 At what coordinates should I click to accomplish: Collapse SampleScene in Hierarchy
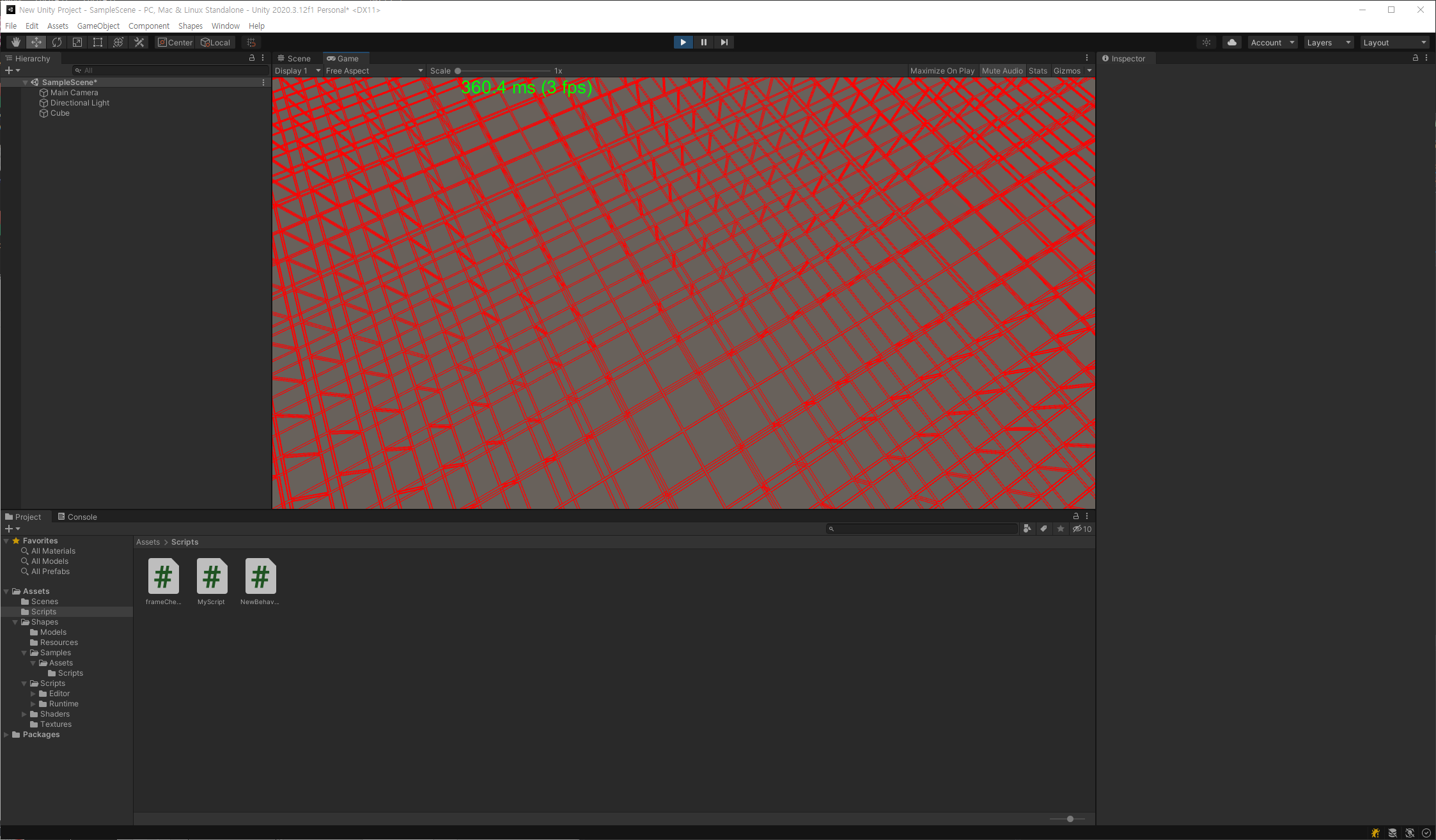[x=25, y=82]
